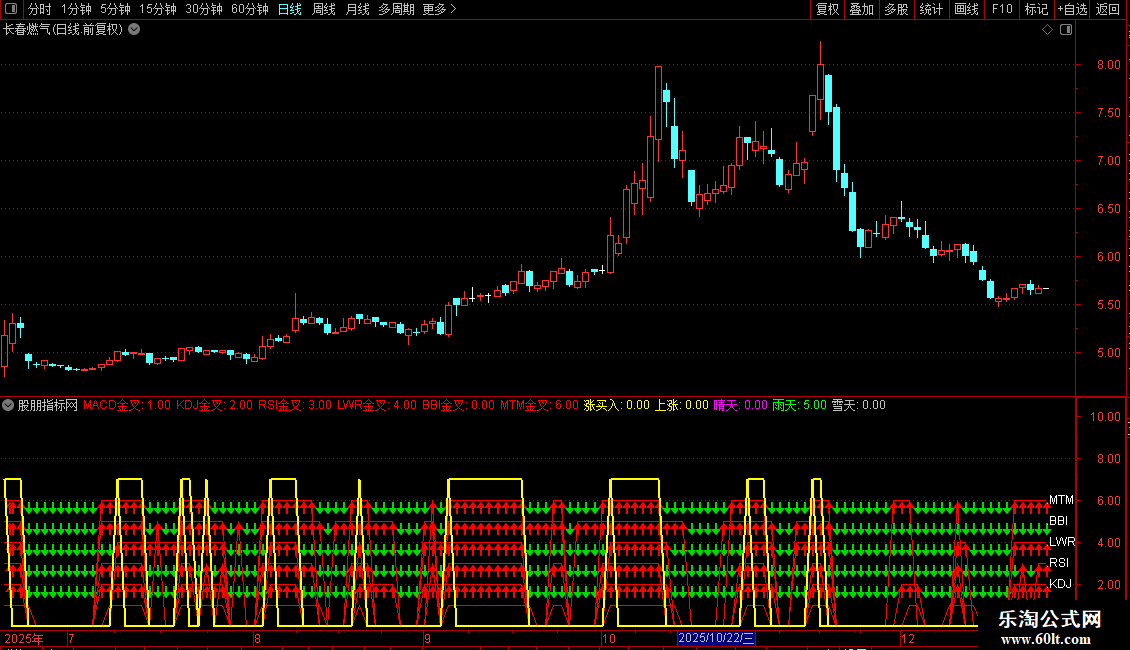Open the 长春燃气 chart title dropdown
Image resolution: width=1130 pixels, height=650 pixels.
tap(134, 30)
